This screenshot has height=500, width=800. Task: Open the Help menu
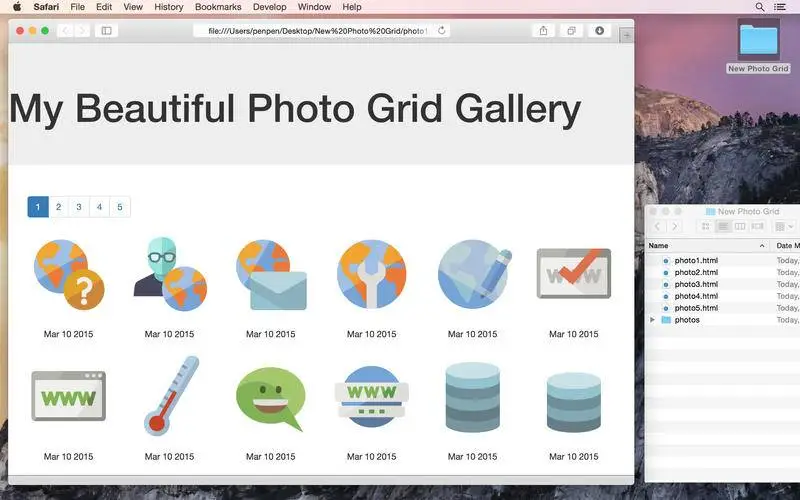click(x=352, y=7)
